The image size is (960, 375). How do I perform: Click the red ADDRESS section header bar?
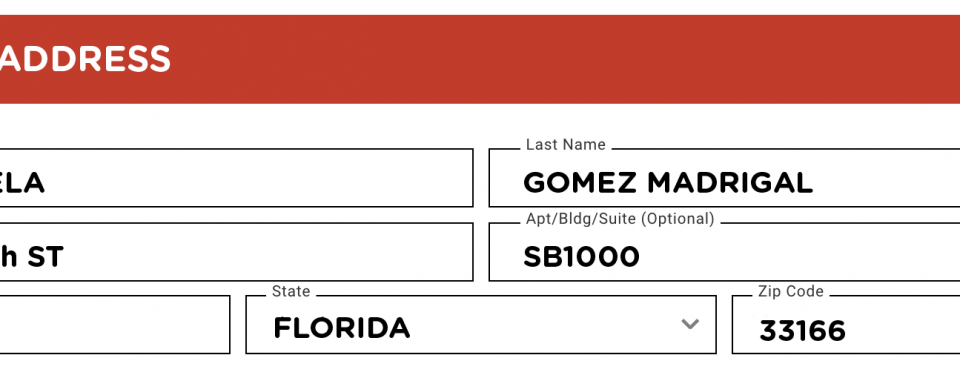click(480, 59)
